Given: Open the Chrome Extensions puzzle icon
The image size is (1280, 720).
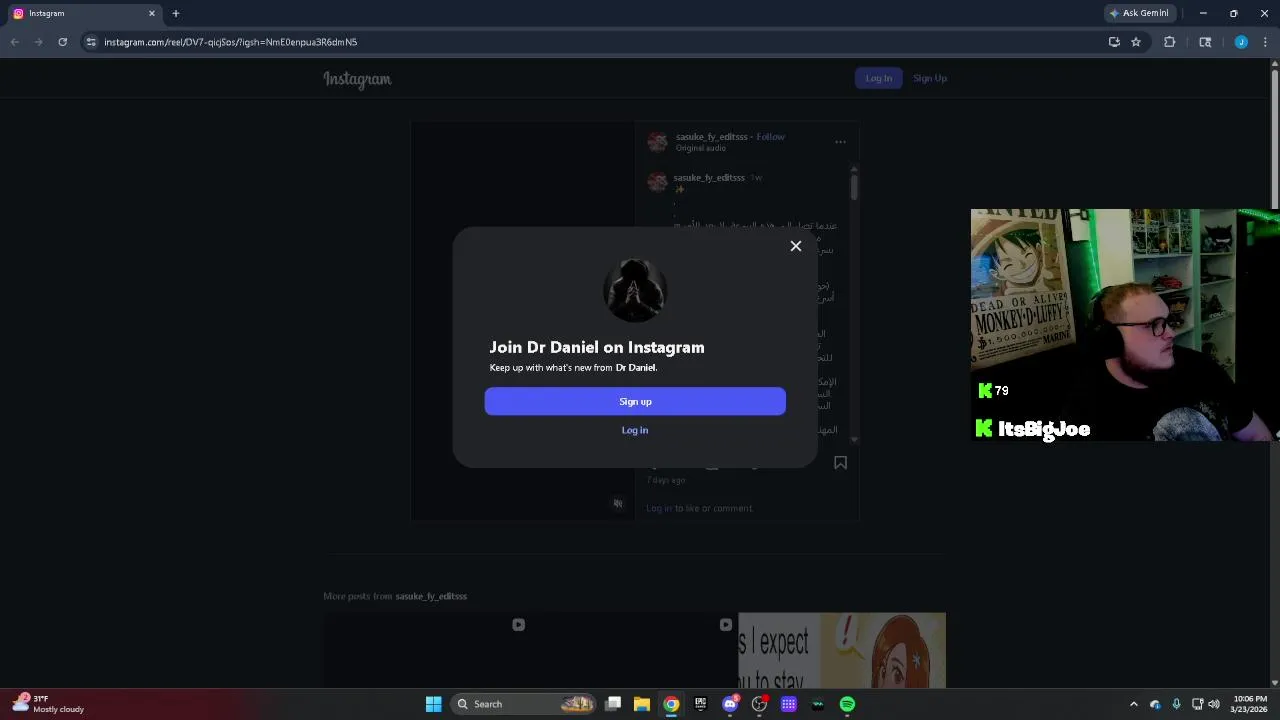Looking at the screenshot, I should tap(1169, 42).
